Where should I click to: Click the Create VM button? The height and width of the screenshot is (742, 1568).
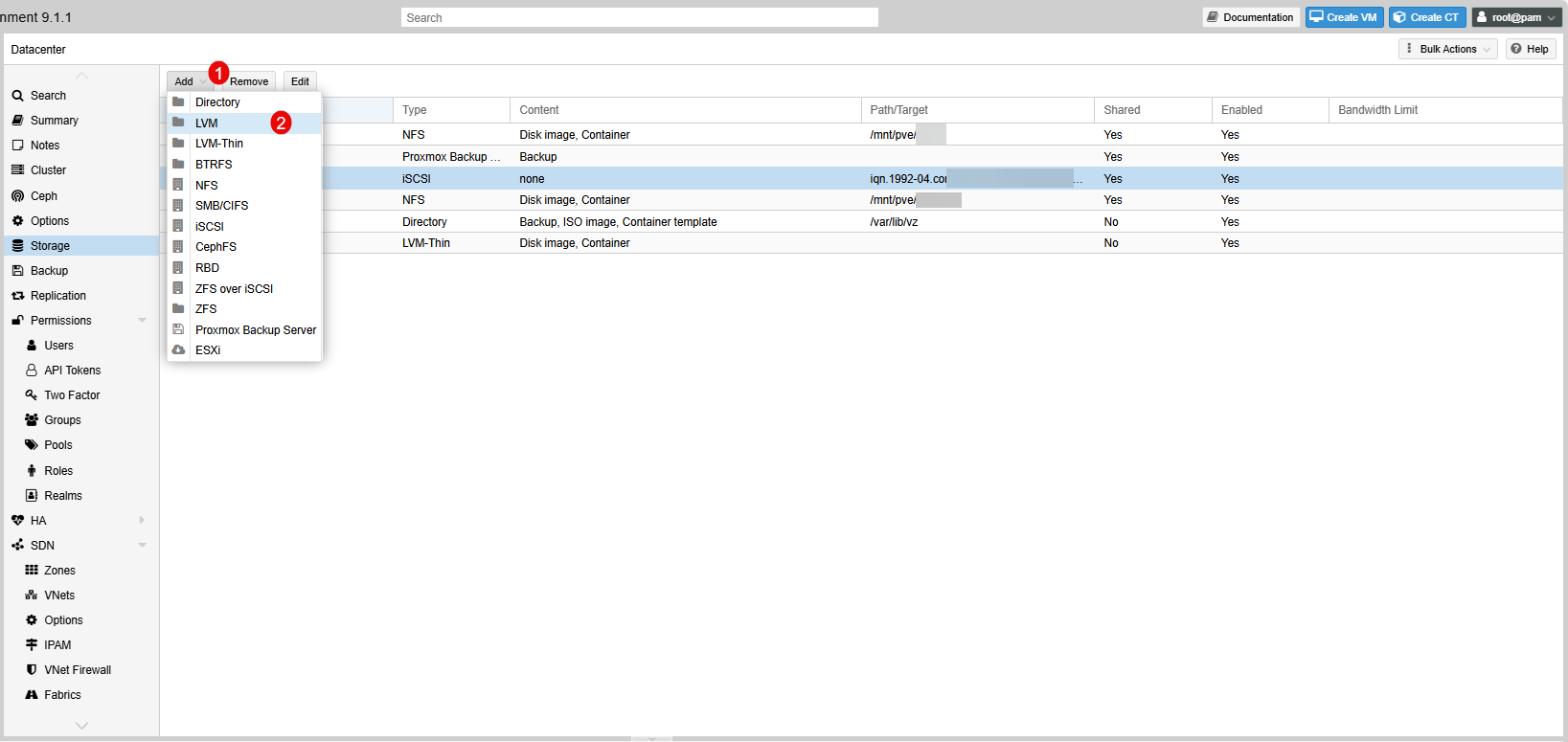click(x=1343, y=17)
